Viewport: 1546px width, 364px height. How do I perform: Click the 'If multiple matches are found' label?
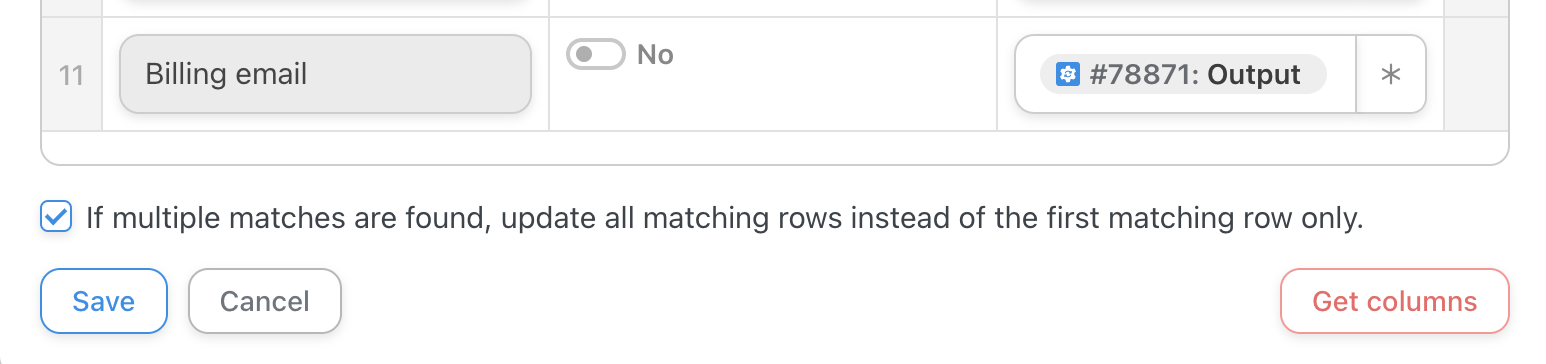[x=725, y=218]
